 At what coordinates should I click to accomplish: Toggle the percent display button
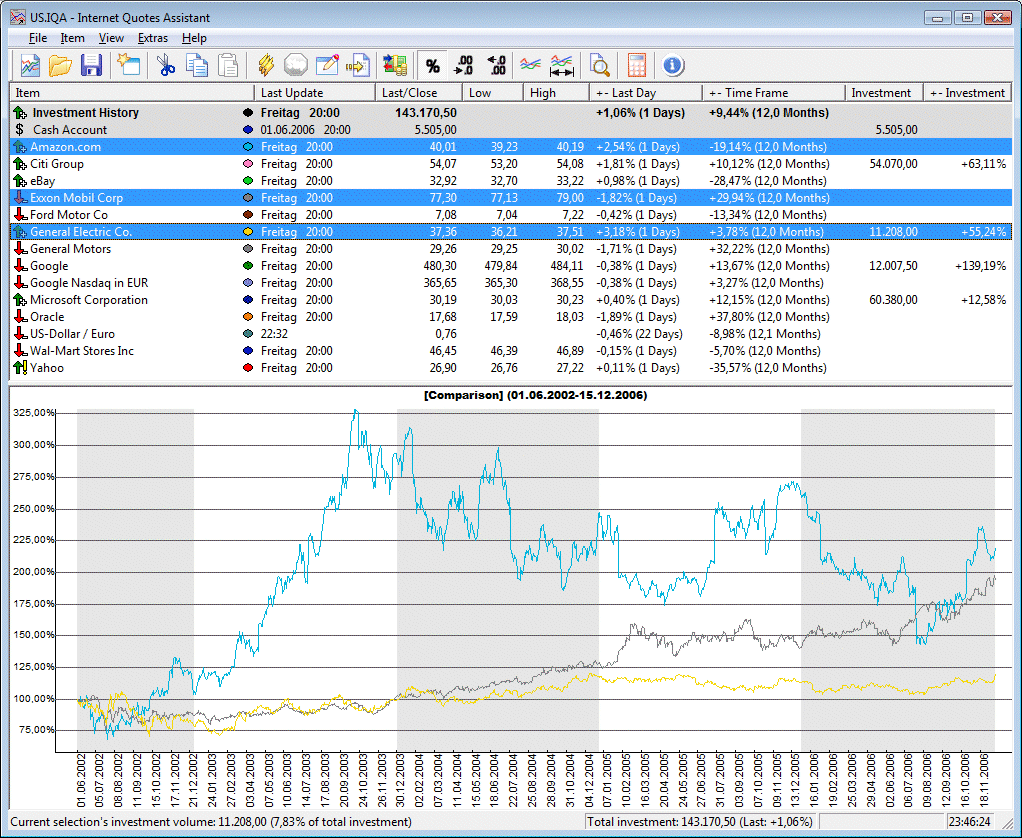coord(432,66)
